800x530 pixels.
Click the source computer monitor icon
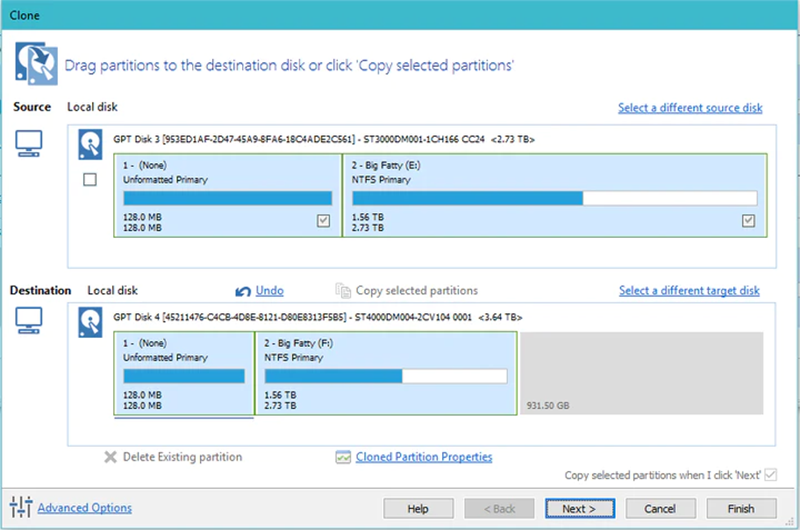(29, 144)
